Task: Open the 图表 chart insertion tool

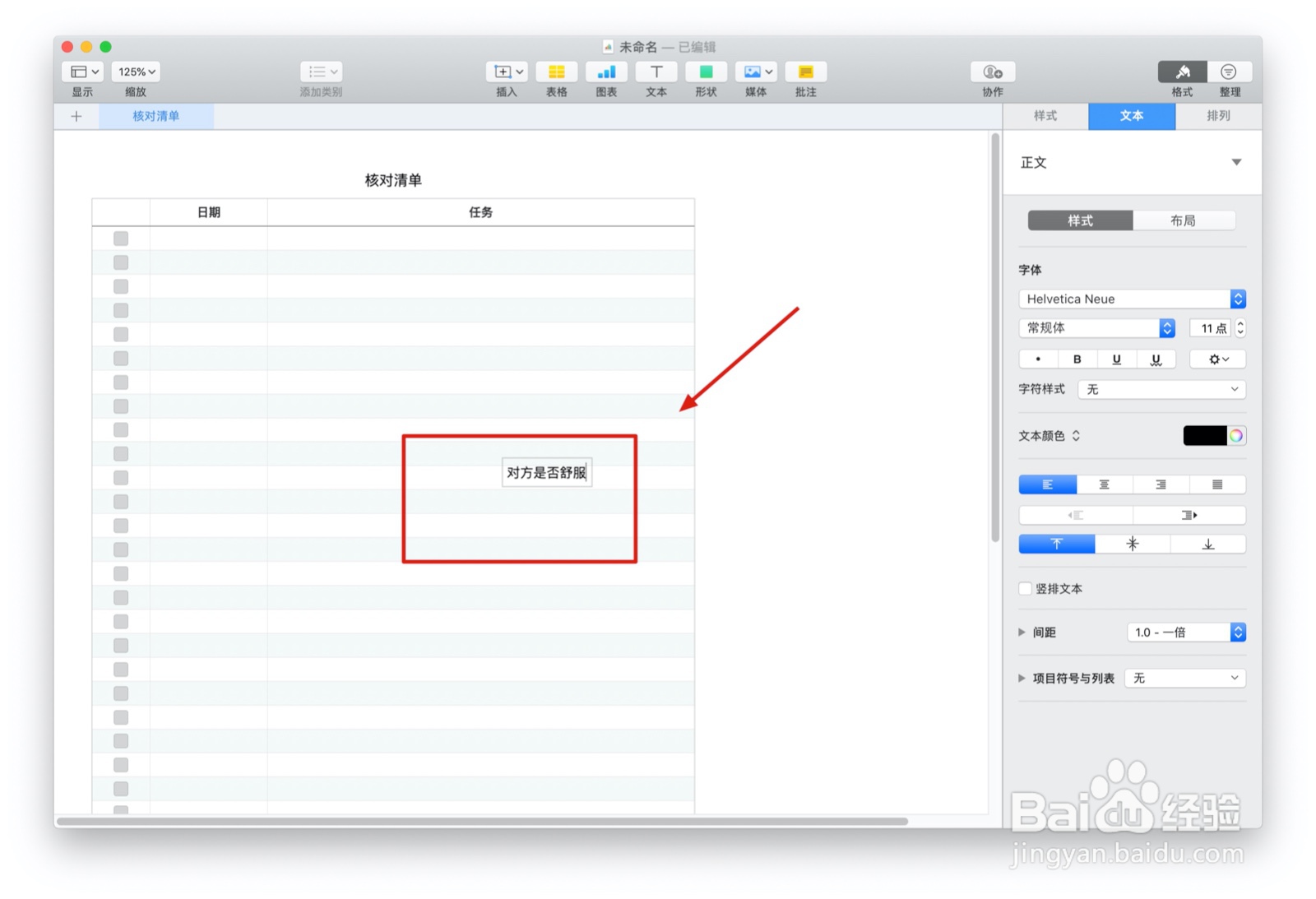Action: click(x=606, y=72)
